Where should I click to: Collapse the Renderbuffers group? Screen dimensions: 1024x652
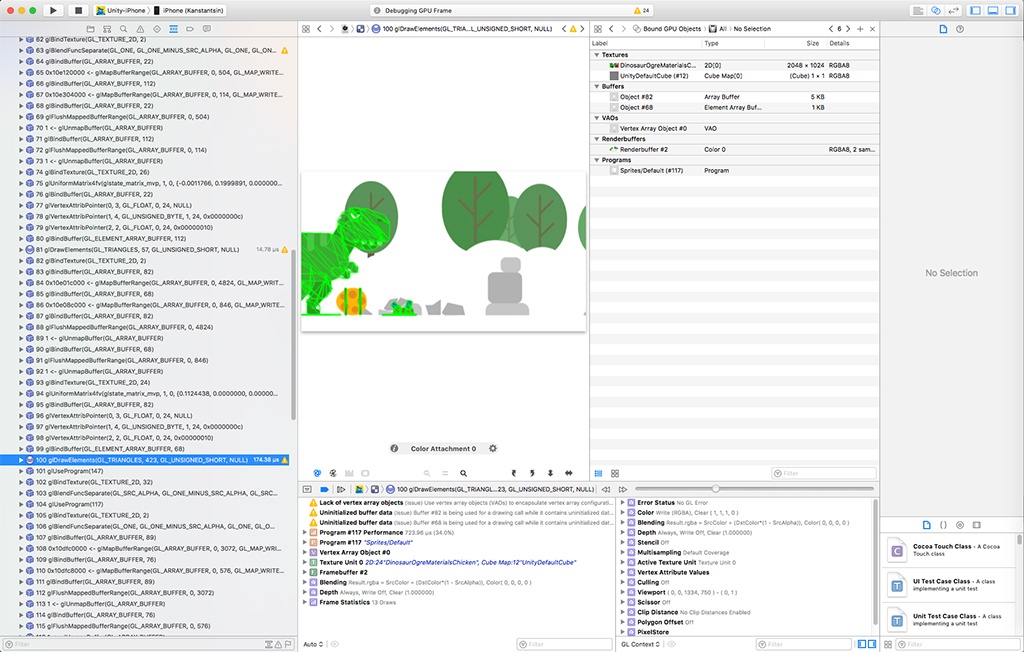[596, 139]
